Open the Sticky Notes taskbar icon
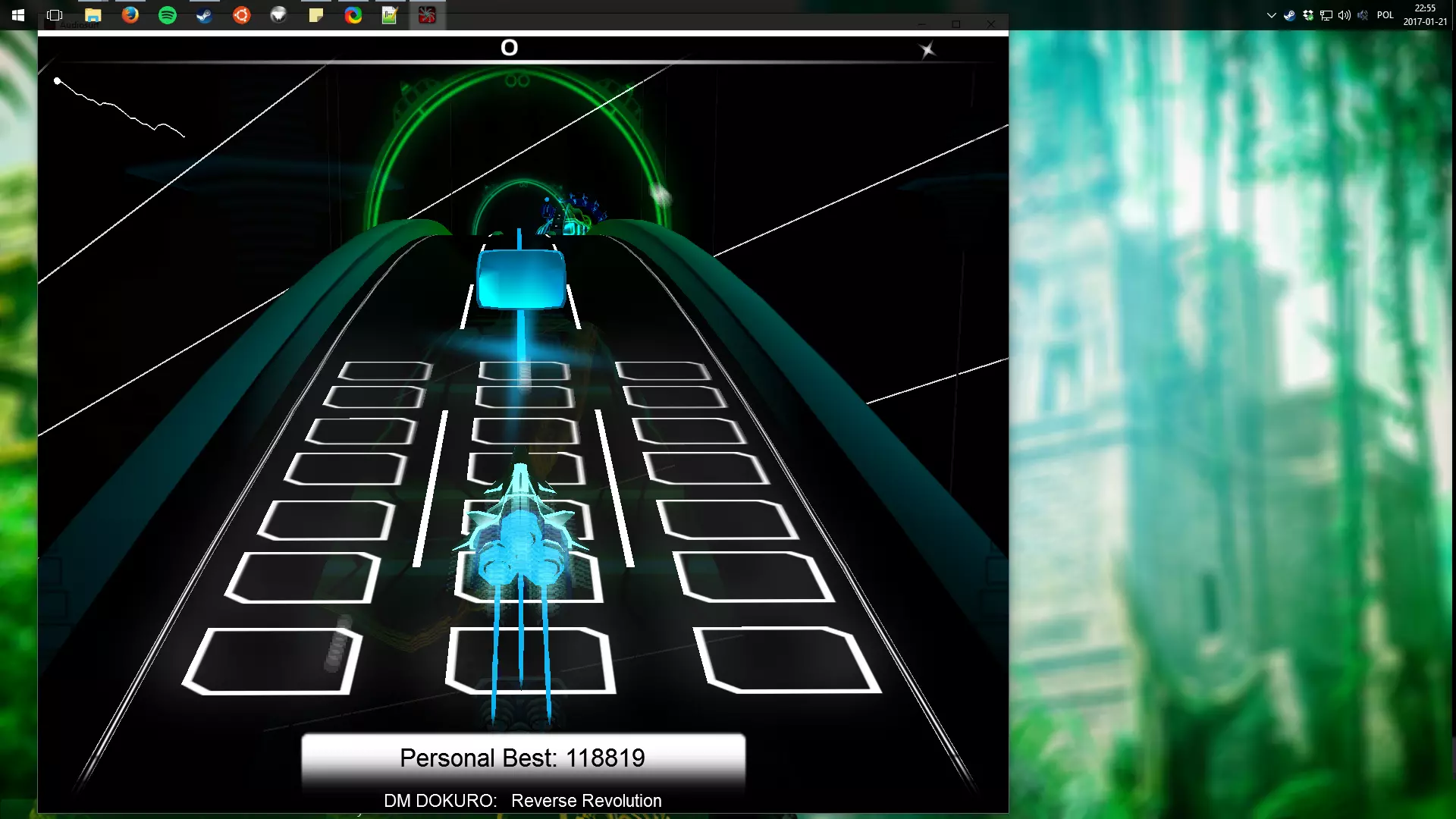 [x=316, y=15]
